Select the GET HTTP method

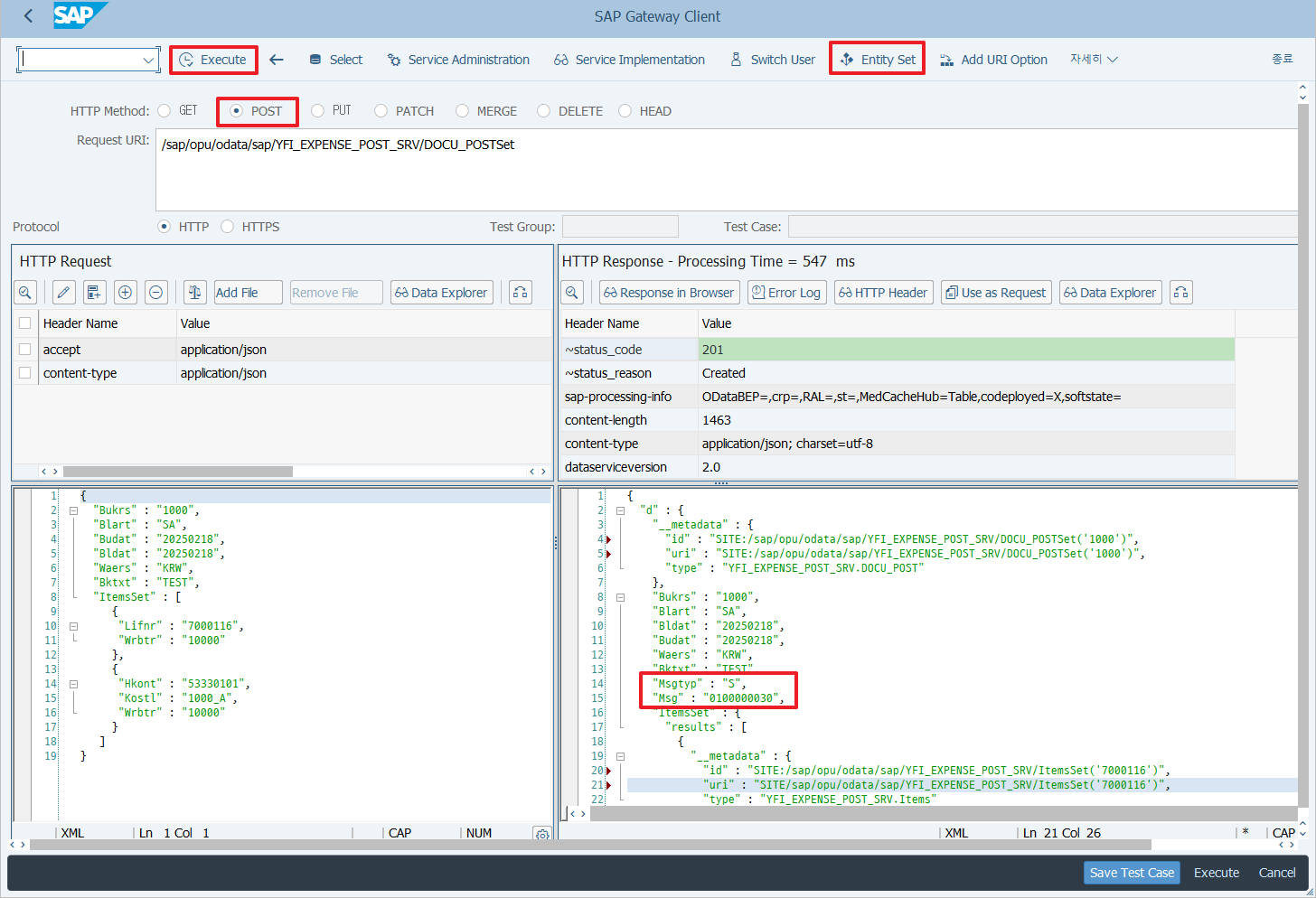(164, 111)
